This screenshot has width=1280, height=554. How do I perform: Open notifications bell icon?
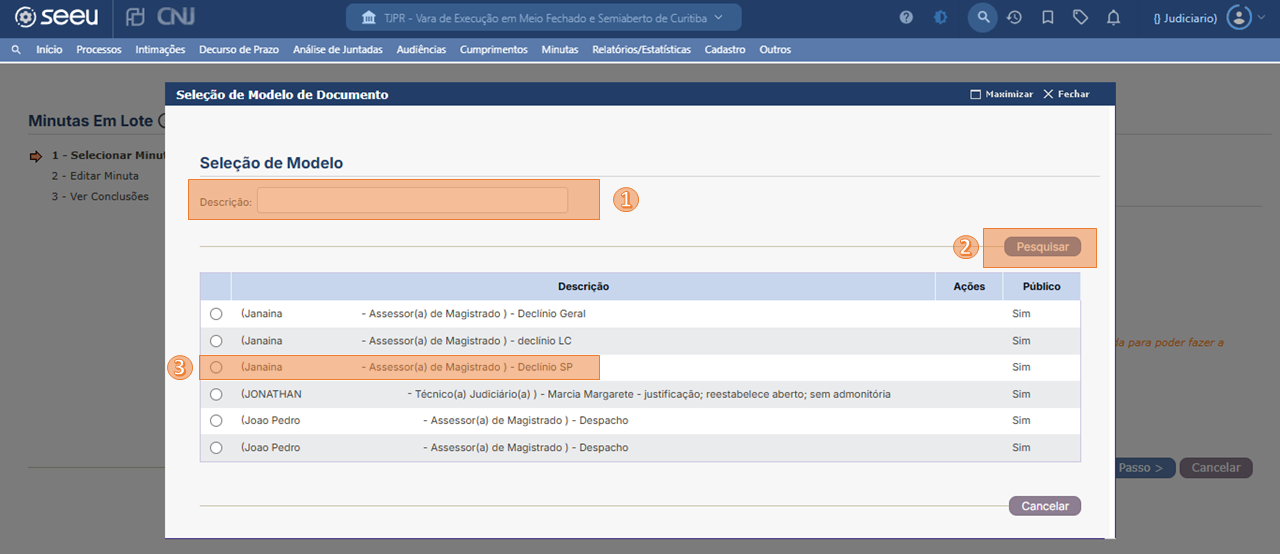click(x=1113, y=18)
